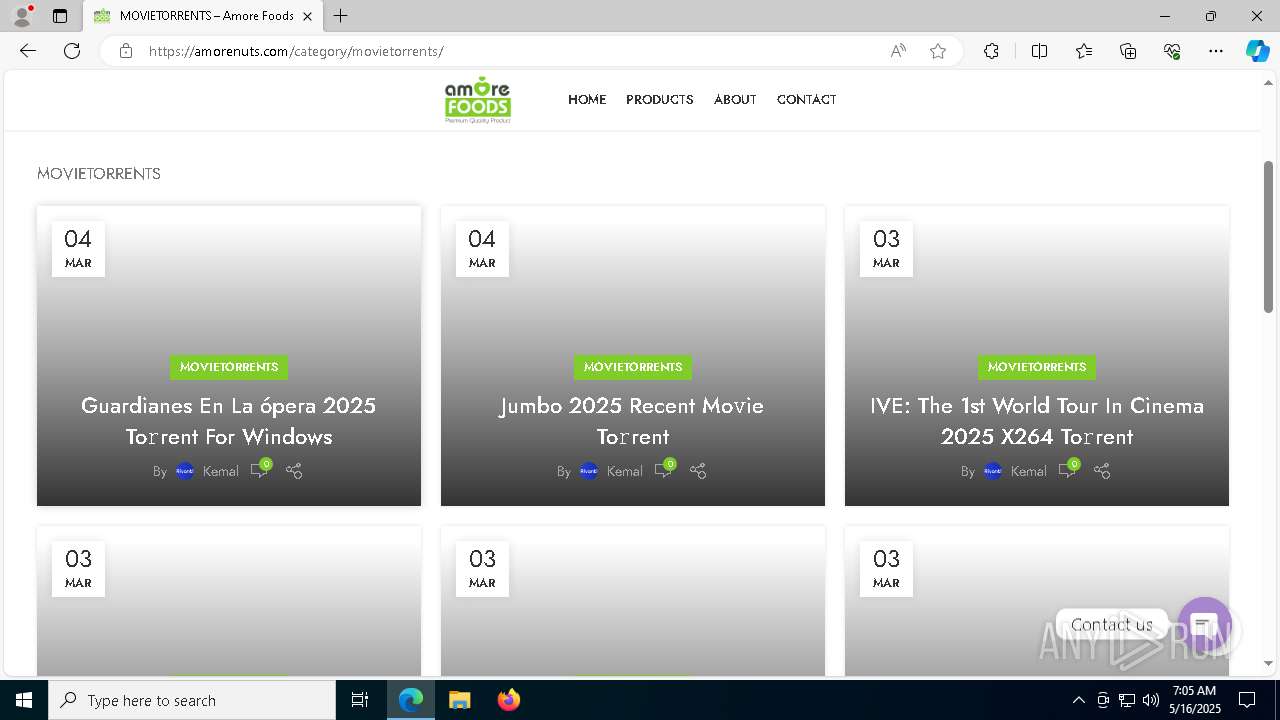Open PRODUCTS menu item
Image resolution: width=1280 pixels, height=720 pixels.
click(x=660, y=100)
